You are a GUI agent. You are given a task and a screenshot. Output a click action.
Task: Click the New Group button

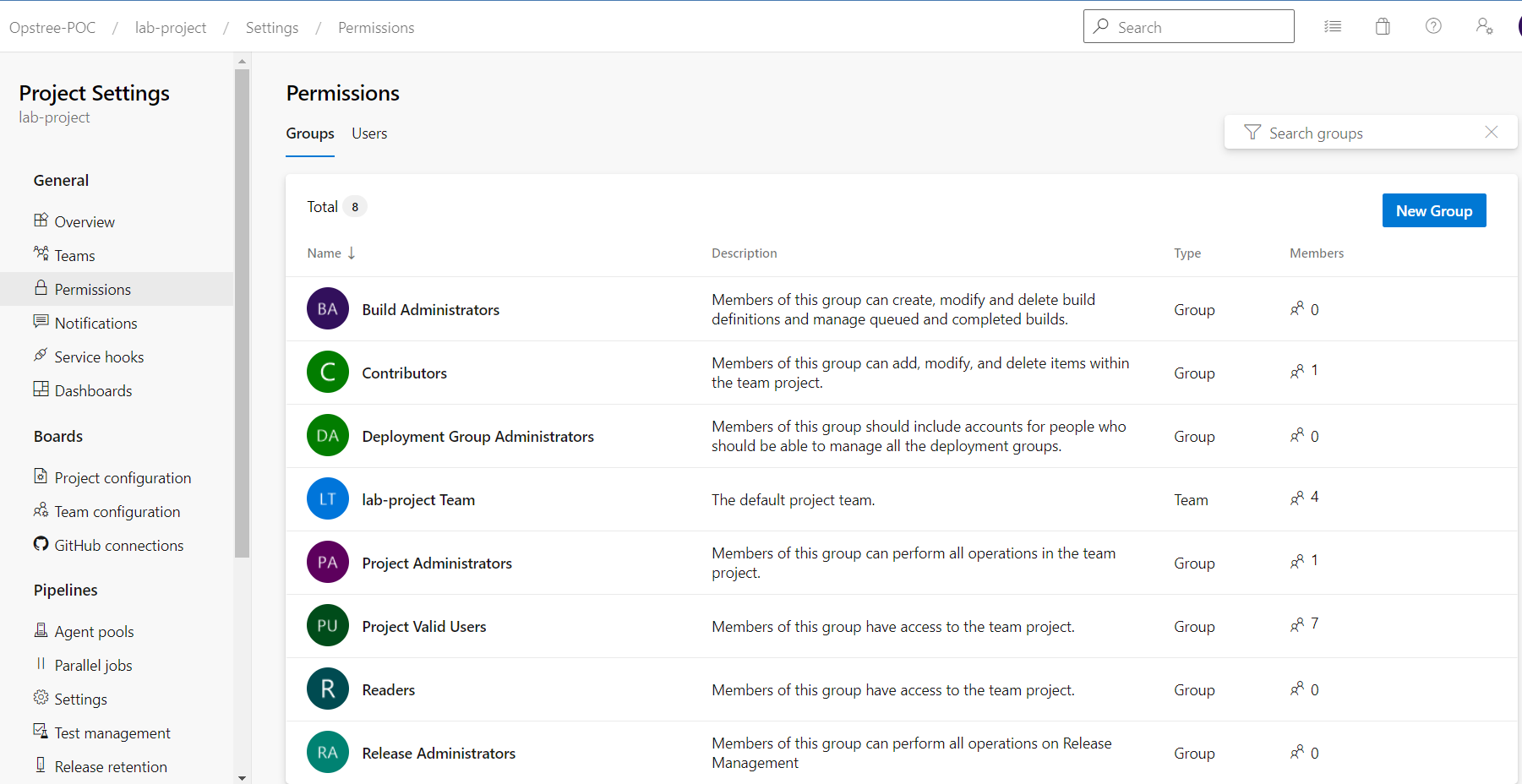point(1433,210)
